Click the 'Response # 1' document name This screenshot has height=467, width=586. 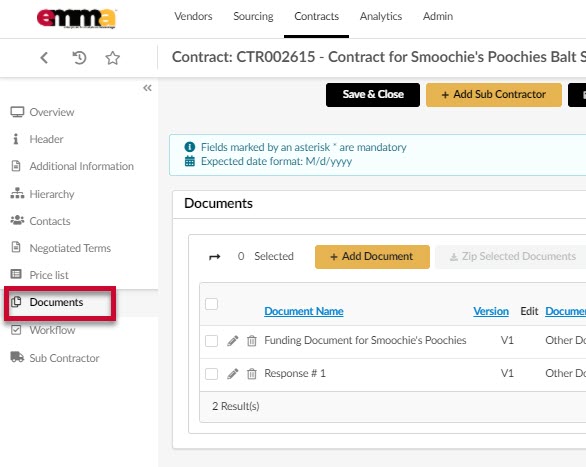pos(295,373)
